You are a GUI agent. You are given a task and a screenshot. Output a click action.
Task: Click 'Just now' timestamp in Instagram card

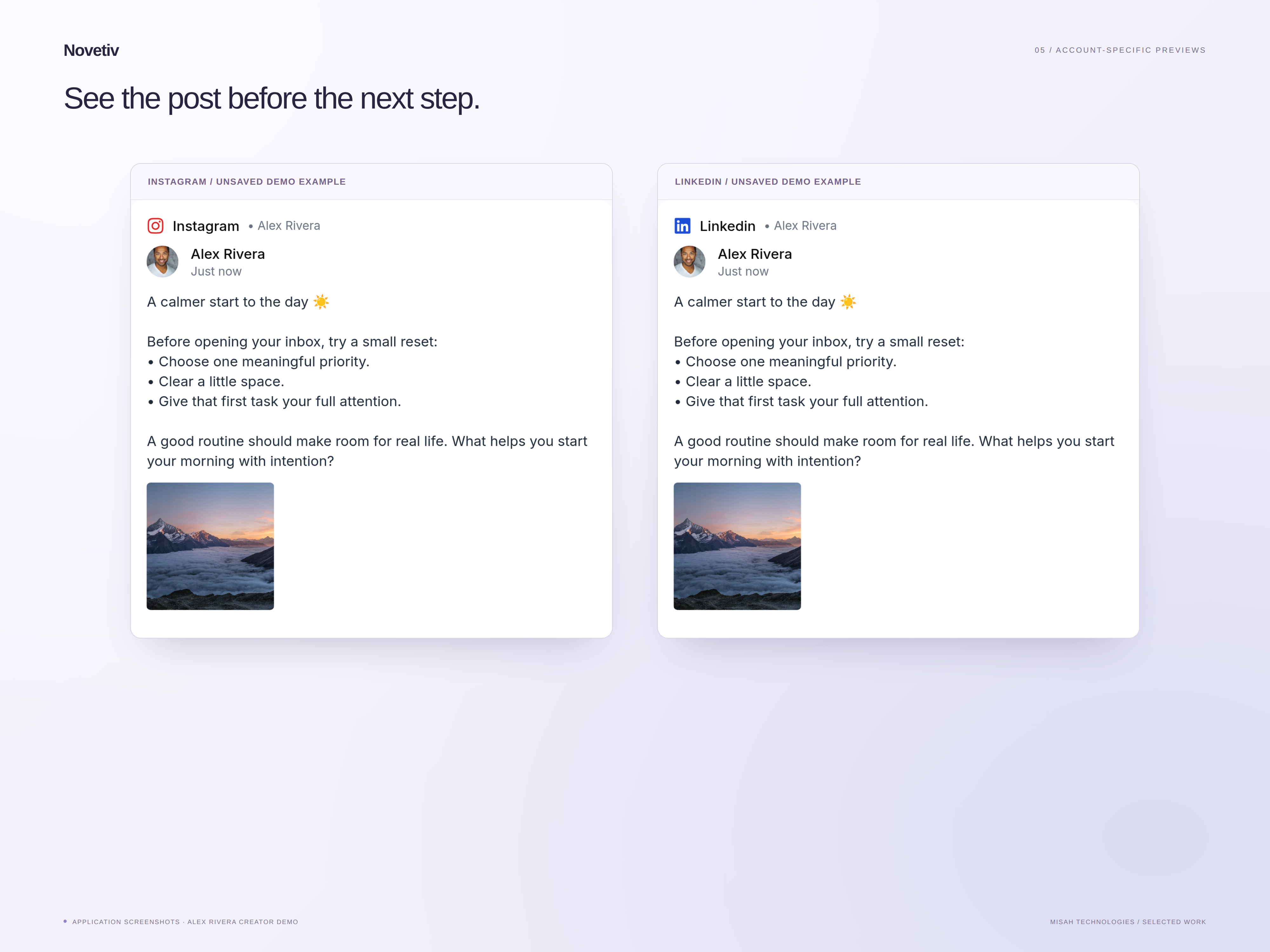coord(216,271)
